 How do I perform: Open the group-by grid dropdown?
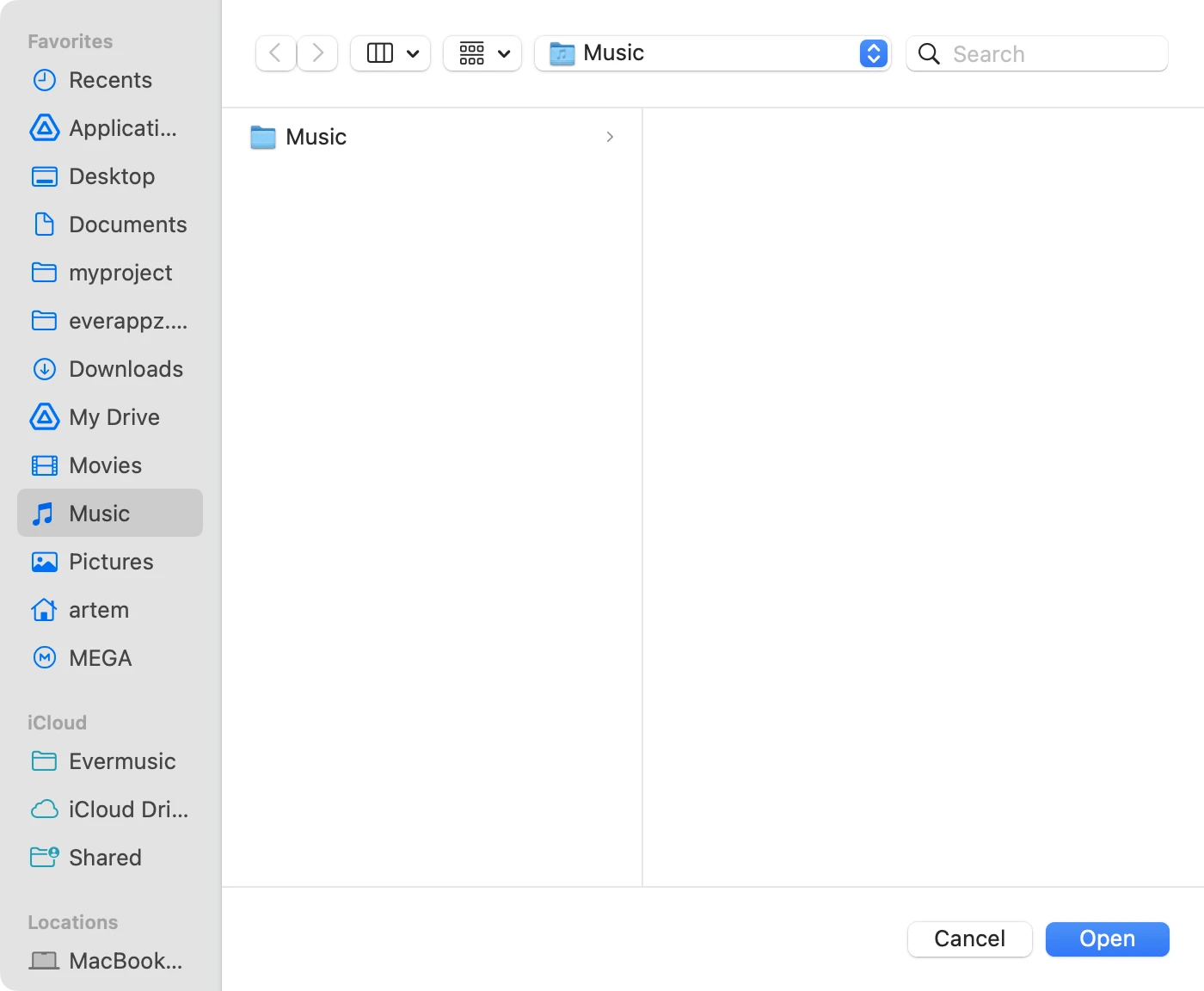(x=482, y=53)
